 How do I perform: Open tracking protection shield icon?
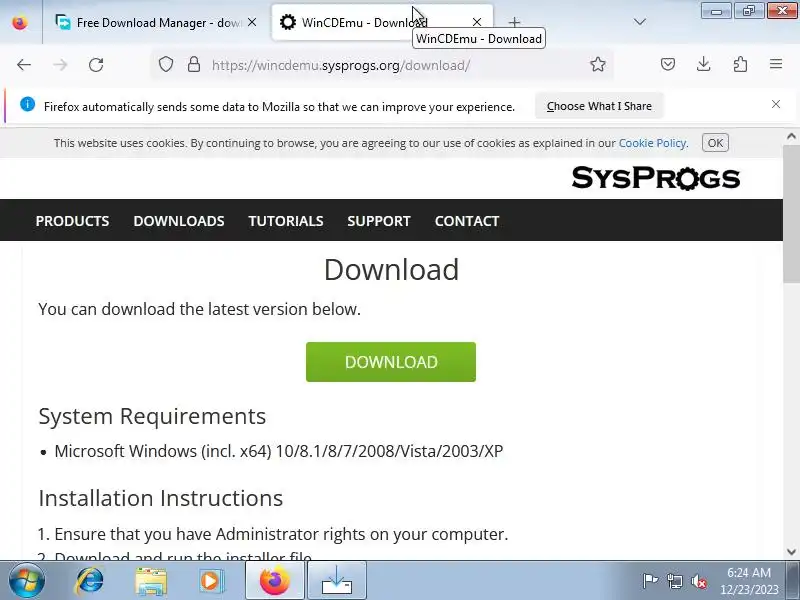tap(166, 65)
